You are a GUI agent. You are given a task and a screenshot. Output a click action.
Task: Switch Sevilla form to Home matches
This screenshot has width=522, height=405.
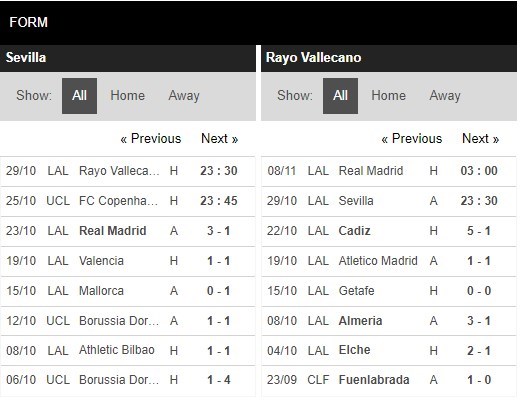pyautogui.click(x=128, y=96)
